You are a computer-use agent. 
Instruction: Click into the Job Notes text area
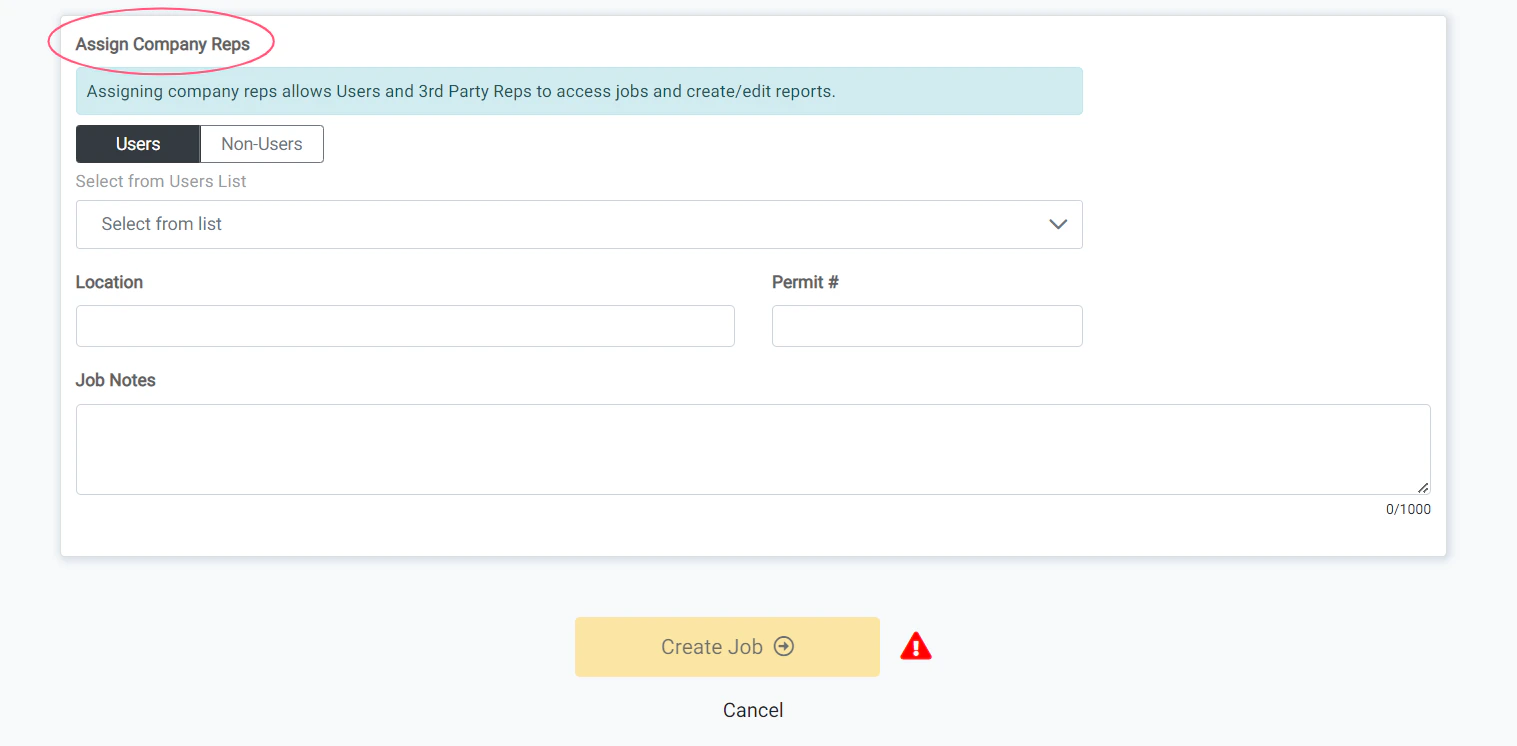pos(753,448)
